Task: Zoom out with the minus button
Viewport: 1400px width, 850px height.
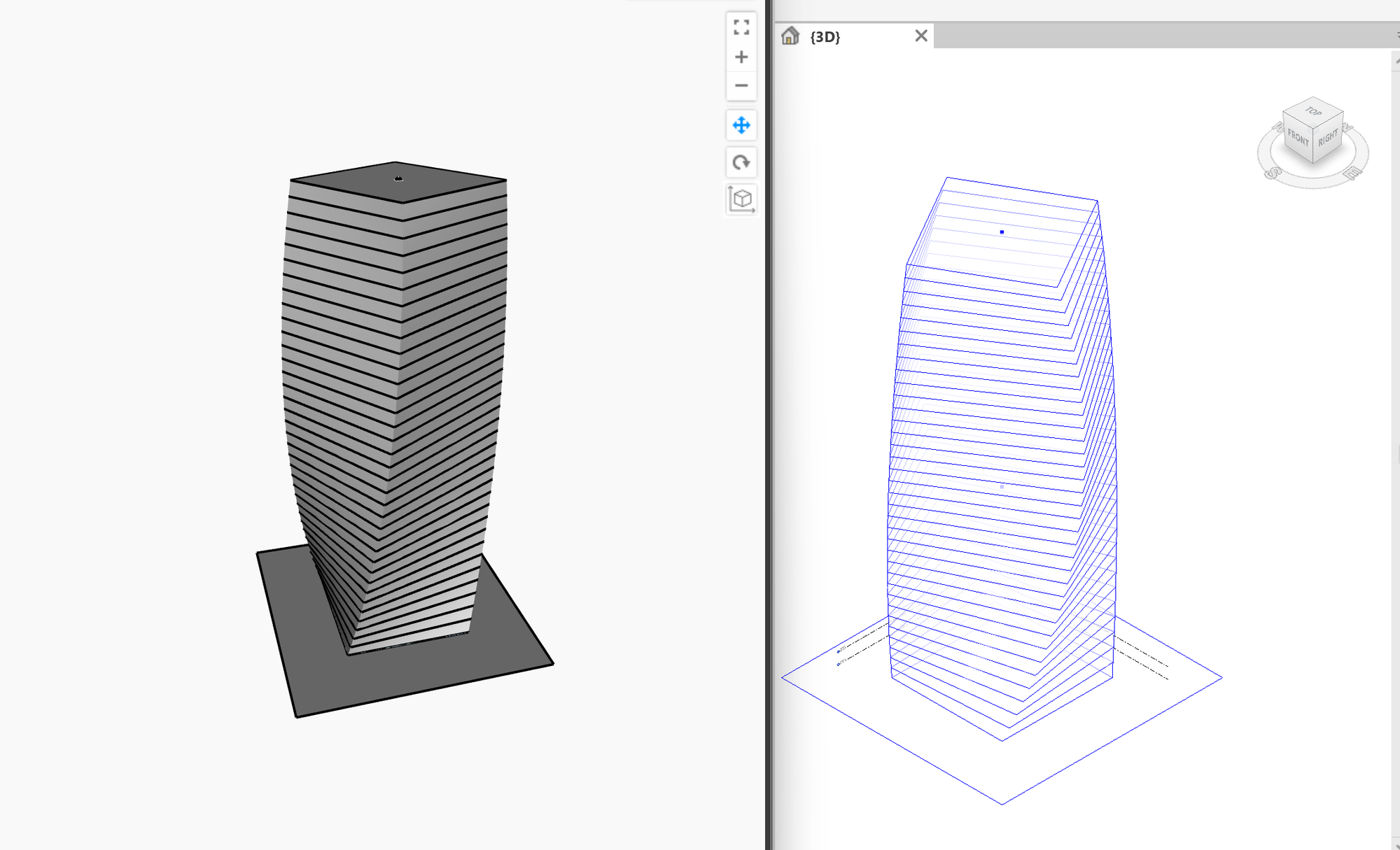Action: [741, 85]
